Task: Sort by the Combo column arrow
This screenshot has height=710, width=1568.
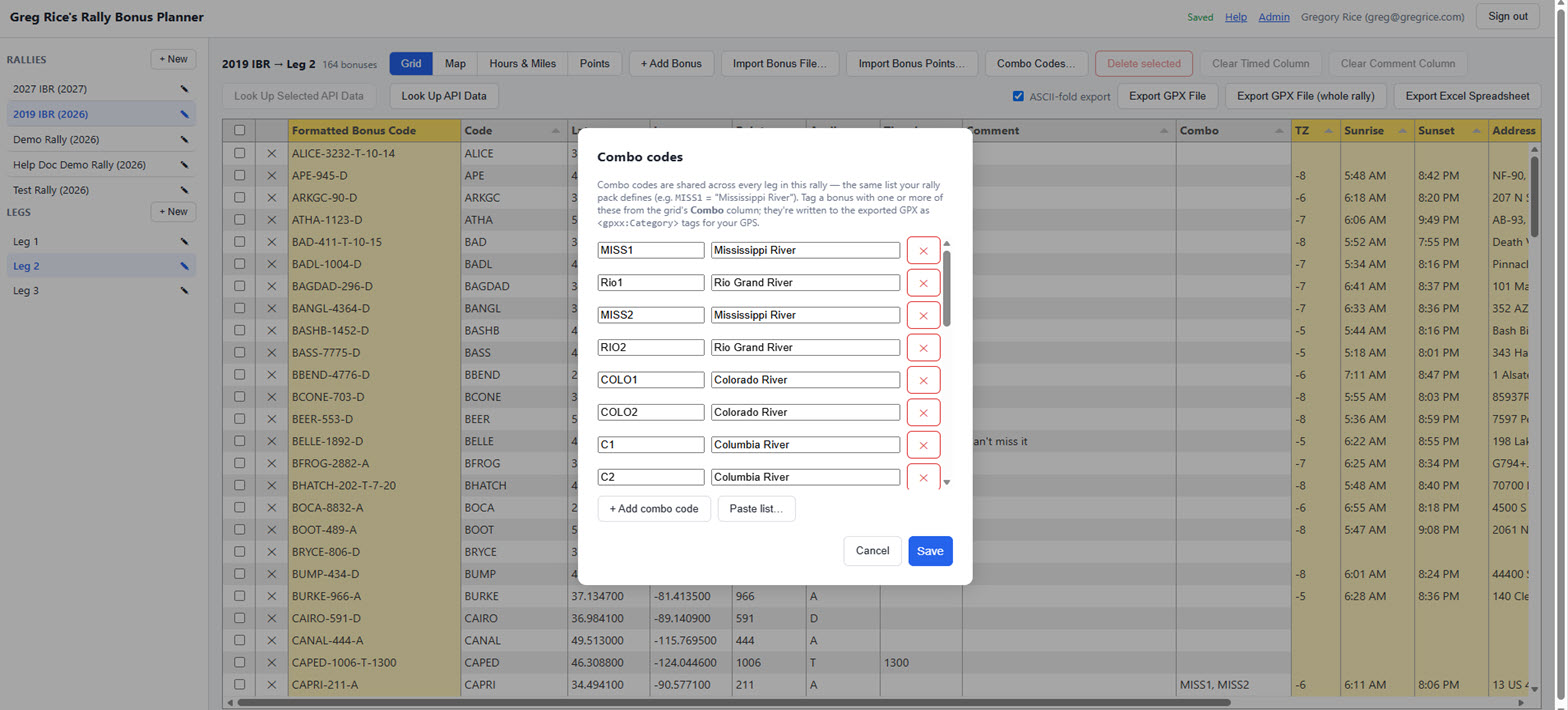Action: point(1281,131)
